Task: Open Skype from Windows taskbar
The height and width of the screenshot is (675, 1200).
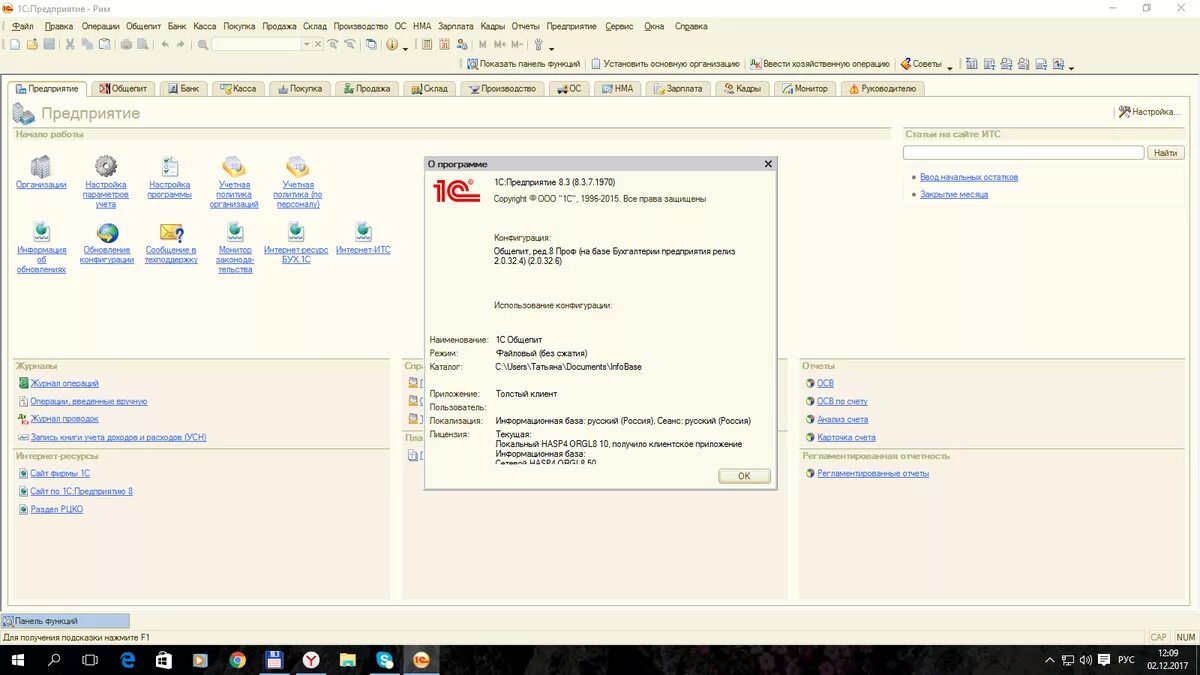Action: (x=385, y=660)
